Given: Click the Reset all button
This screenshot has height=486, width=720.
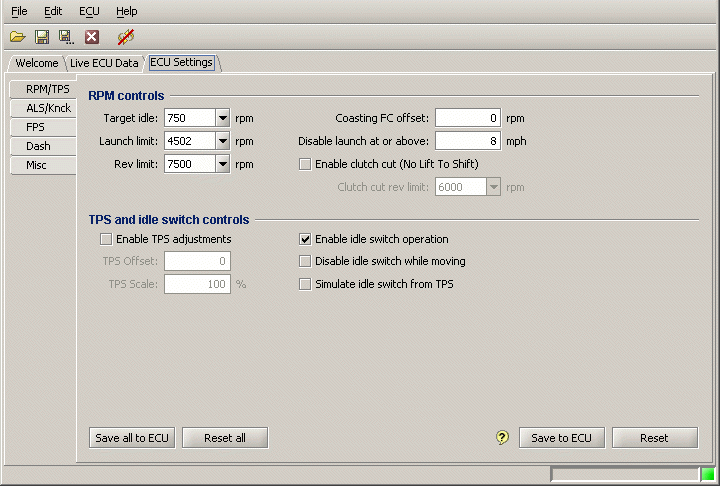Looking at the screenshot, I should [224, 438].
